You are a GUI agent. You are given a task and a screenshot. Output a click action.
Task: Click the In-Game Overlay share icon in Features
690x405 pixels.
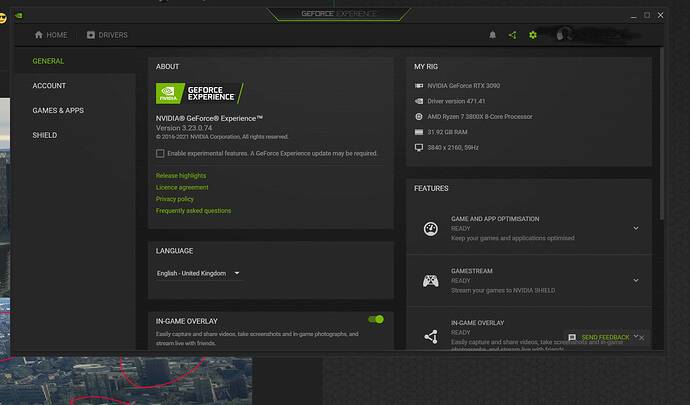[x=431, y=337]
